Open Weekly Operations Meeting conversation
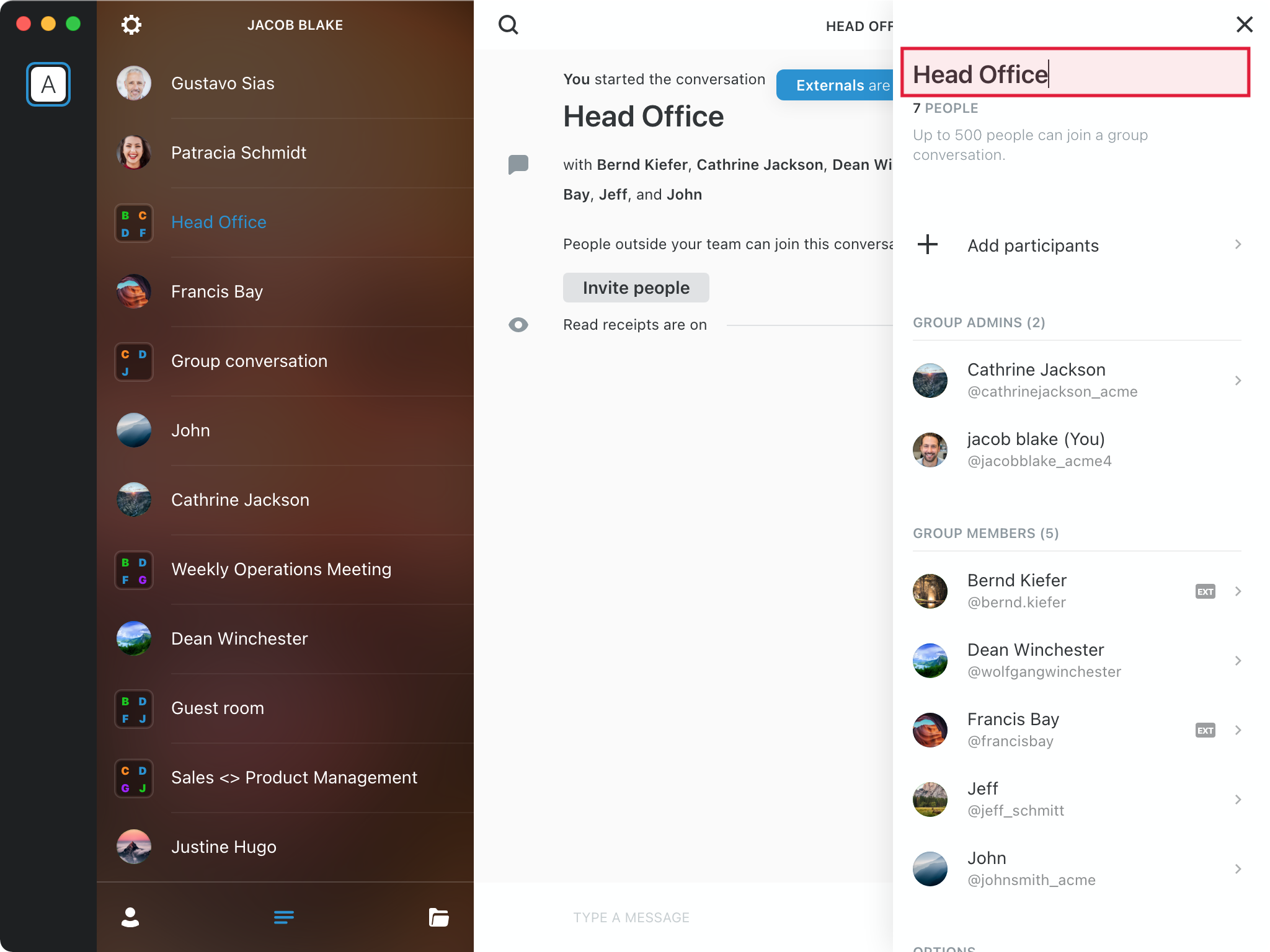 (281, 569)
